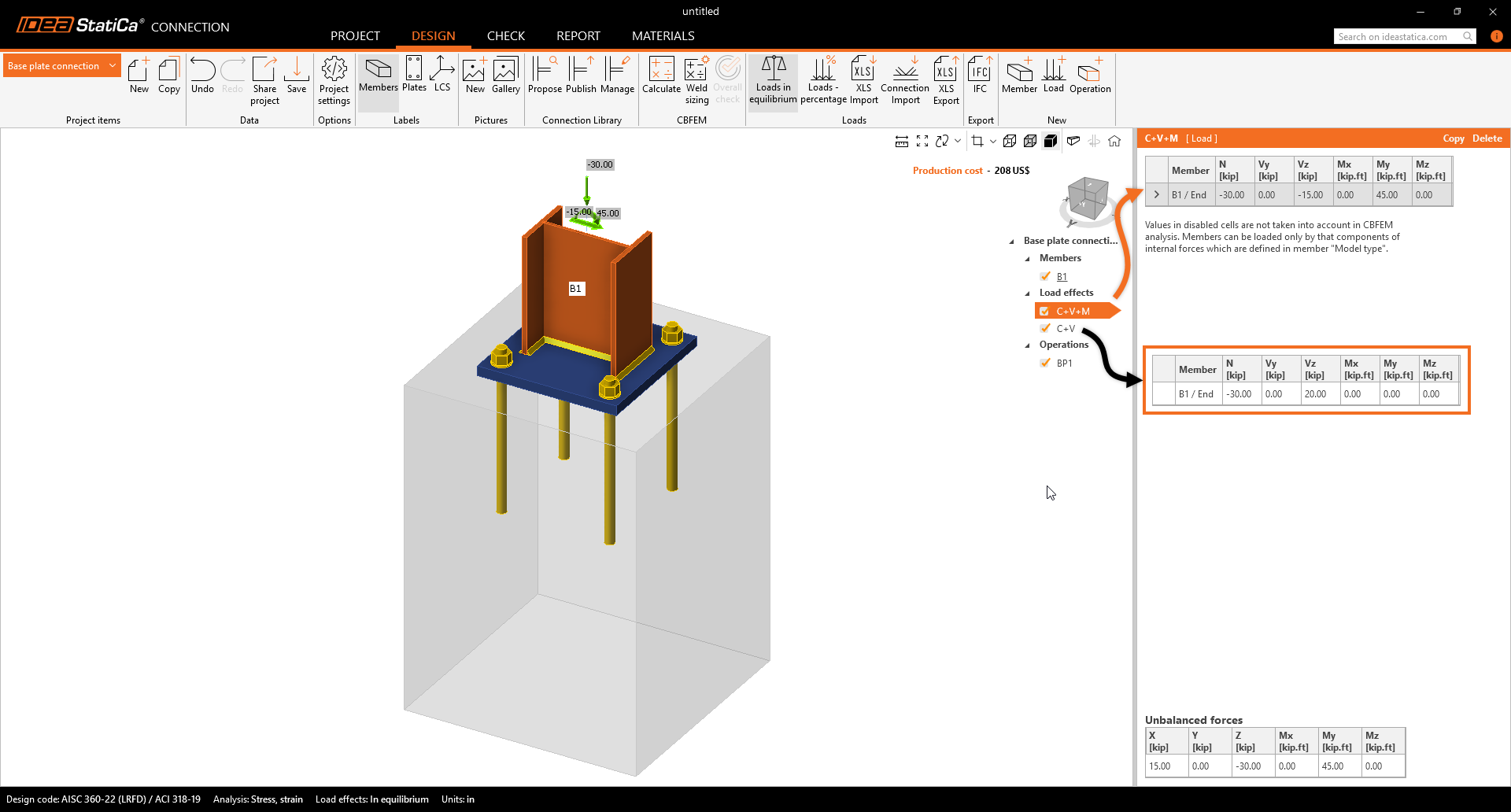Open Weld sizing tool
Screen dimensions: 1511x812
(696, 79)
